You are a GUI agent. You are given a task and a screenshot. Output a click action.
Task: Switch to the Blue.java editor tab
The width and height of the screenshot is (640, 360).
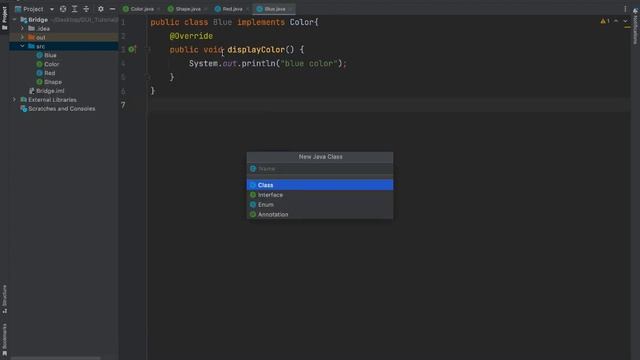tap(275, 9)
